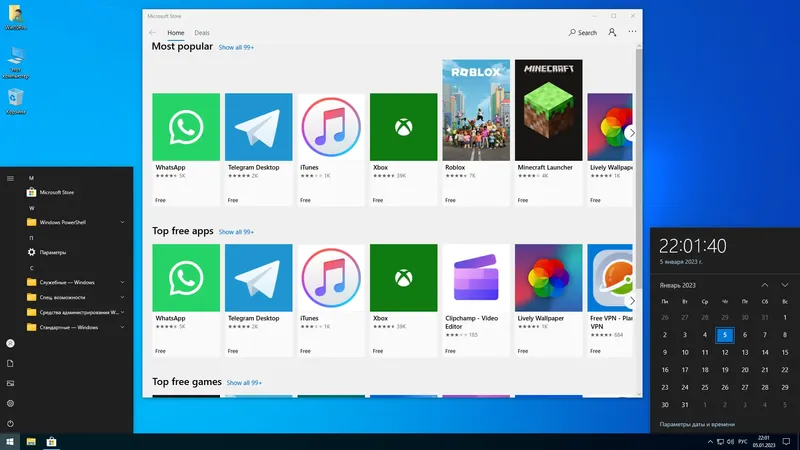Screen dimensions: 800x450
Task: Click РУС language indicator
Action: point(742,442)
